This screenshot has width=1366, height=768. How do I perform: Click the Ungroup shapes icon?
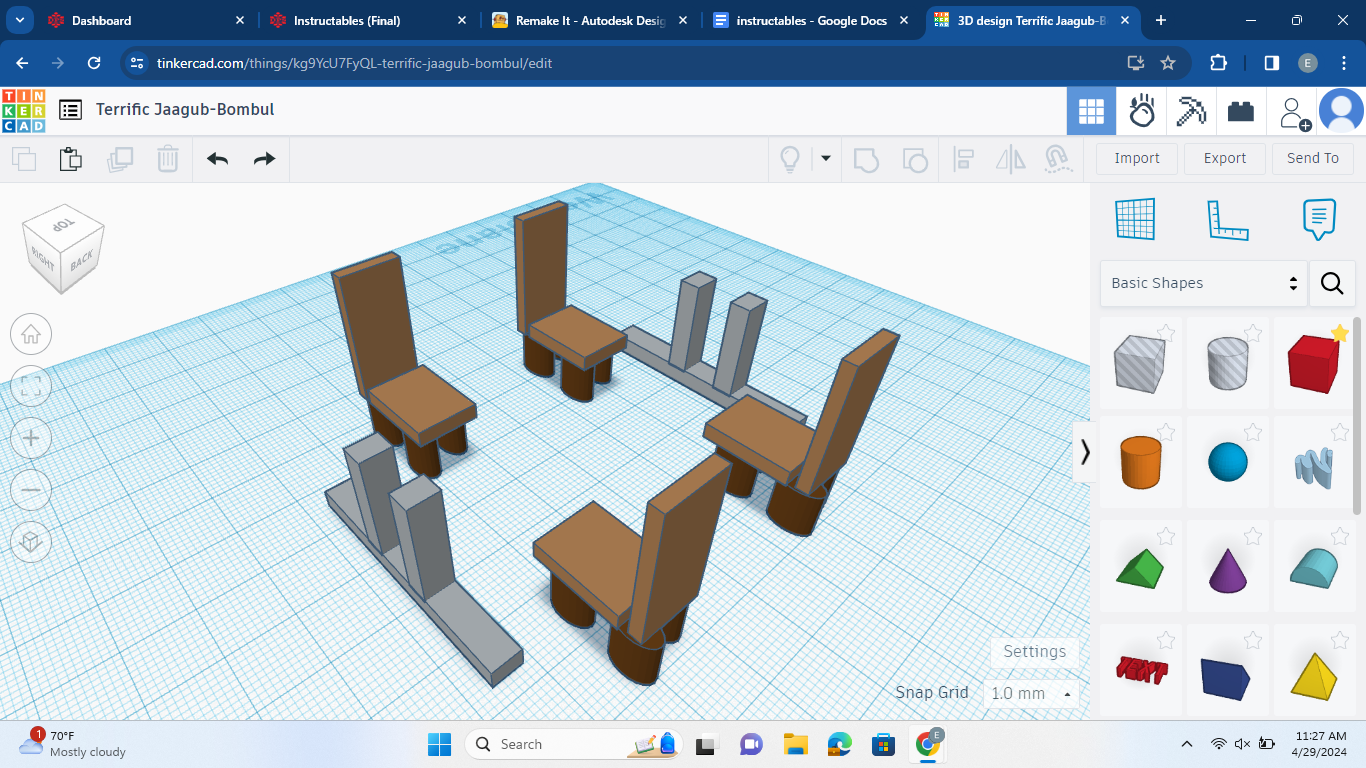(x=914, y=159)
